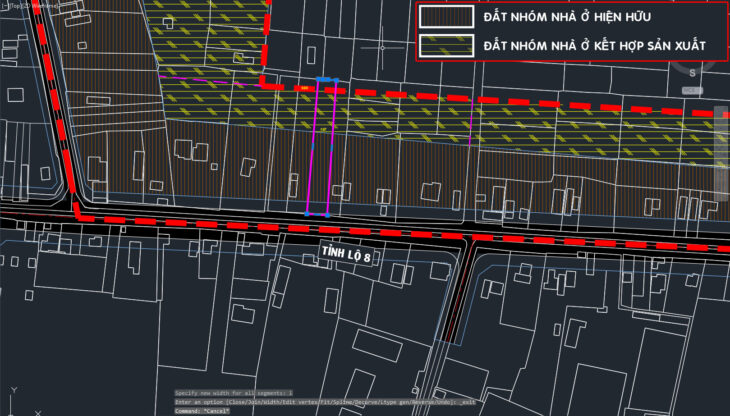
Task: Select the ĐẤT NHÓM NHÀ Ở HIỆN HỮU legend text
Action: pyautogui.click(x=567, y=17)
